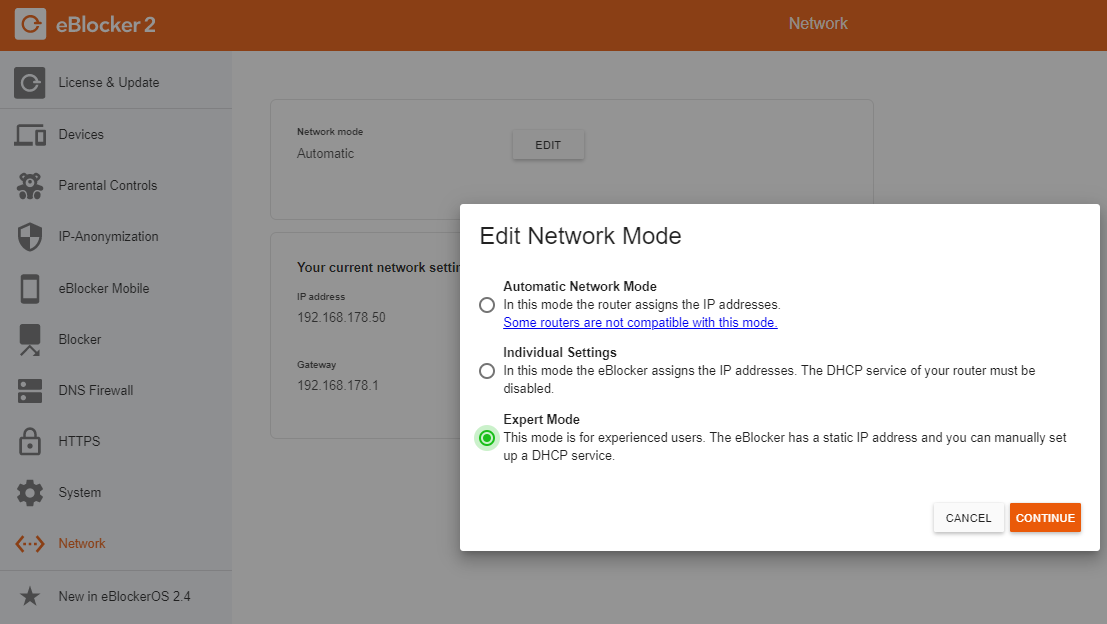1107x624 pixels.
Task: Click the License & Update icon
Action: click(30, 83)
